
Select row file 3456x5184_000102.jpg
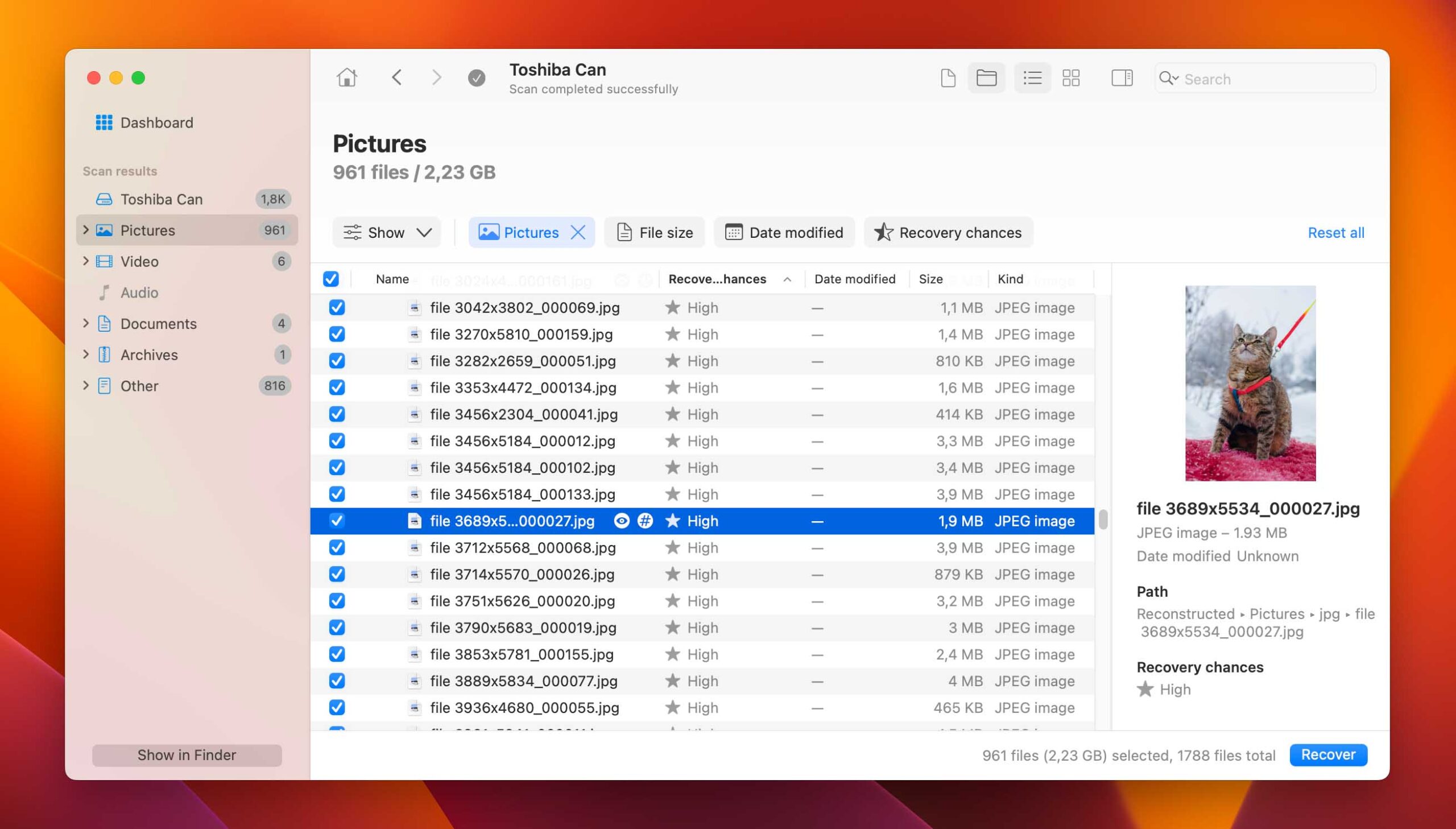(x=702, y=468)
